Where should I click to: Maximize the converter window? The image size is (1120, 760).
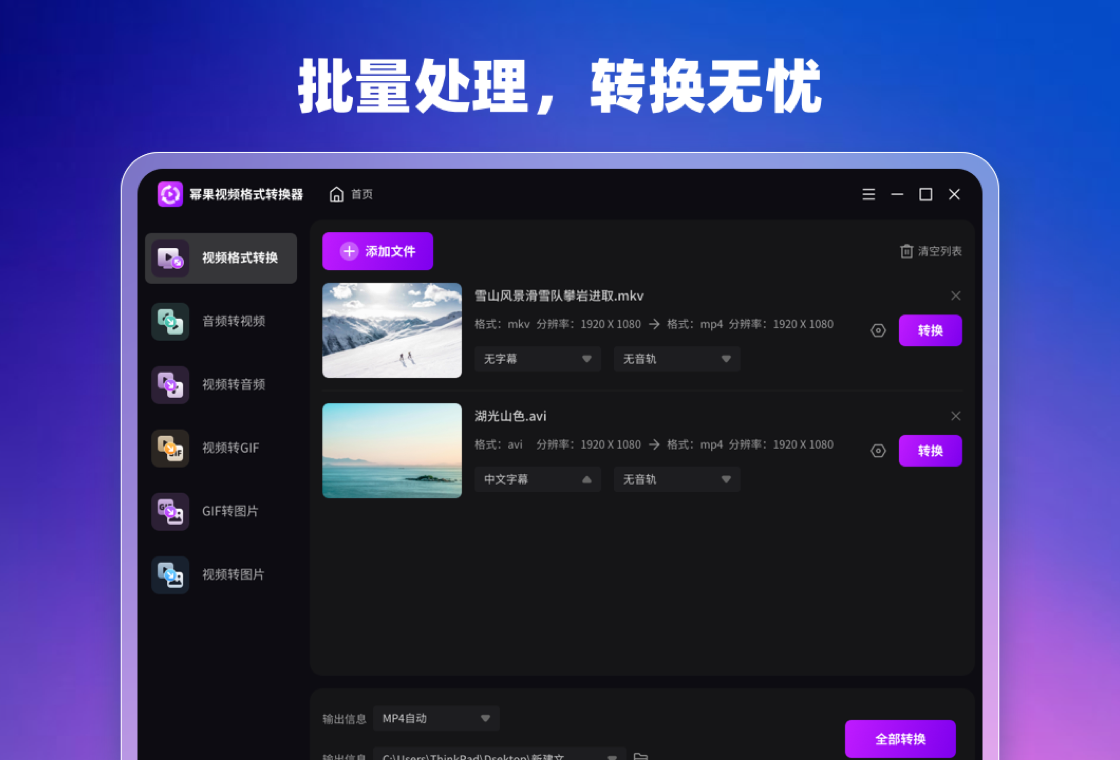click(x=926, y=194)
